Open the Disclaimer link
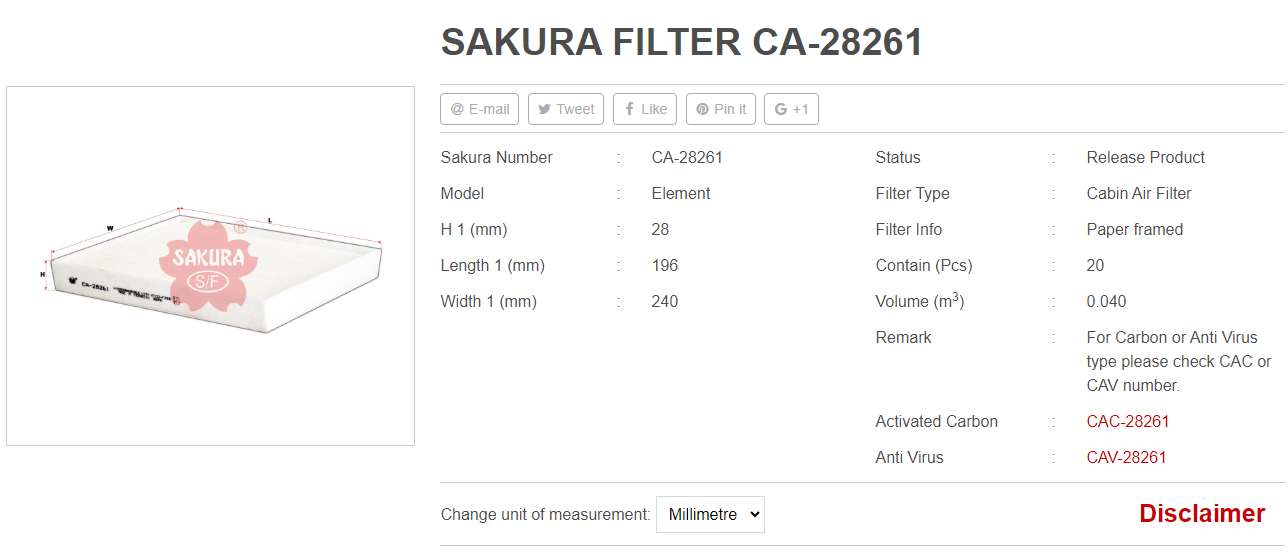The image size is (1288, 553). click(1202, 513)
